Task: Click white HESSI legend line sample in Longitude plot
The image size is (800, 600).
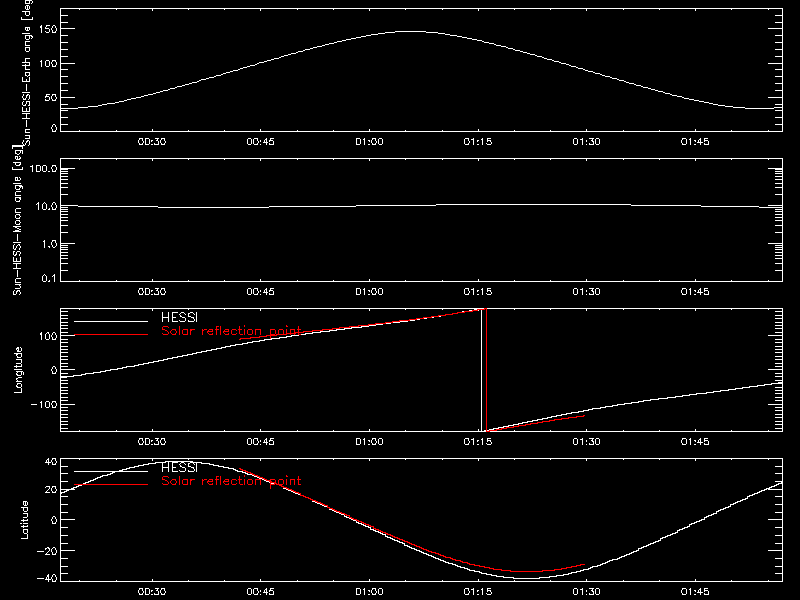Action: tap(111, 321)
